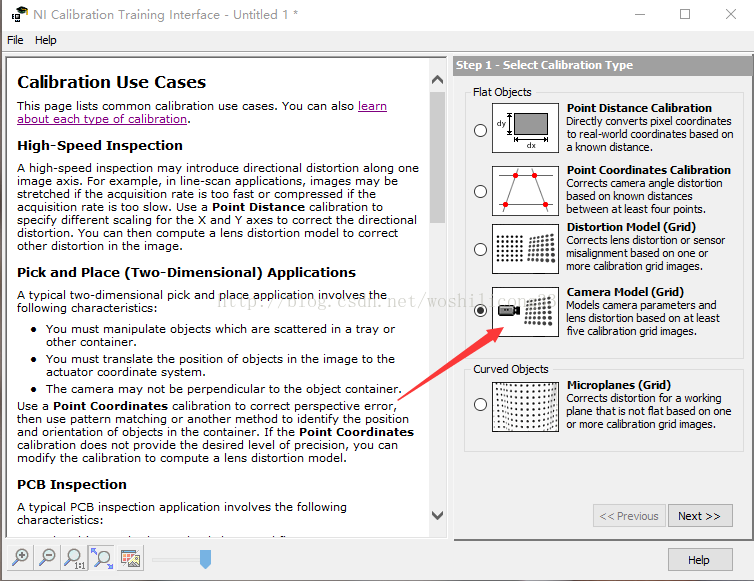The height and width of the screenshot is (581, 754).
Task: Maximize the NI Calibration Training Interface window
Action: click(685, 14)
